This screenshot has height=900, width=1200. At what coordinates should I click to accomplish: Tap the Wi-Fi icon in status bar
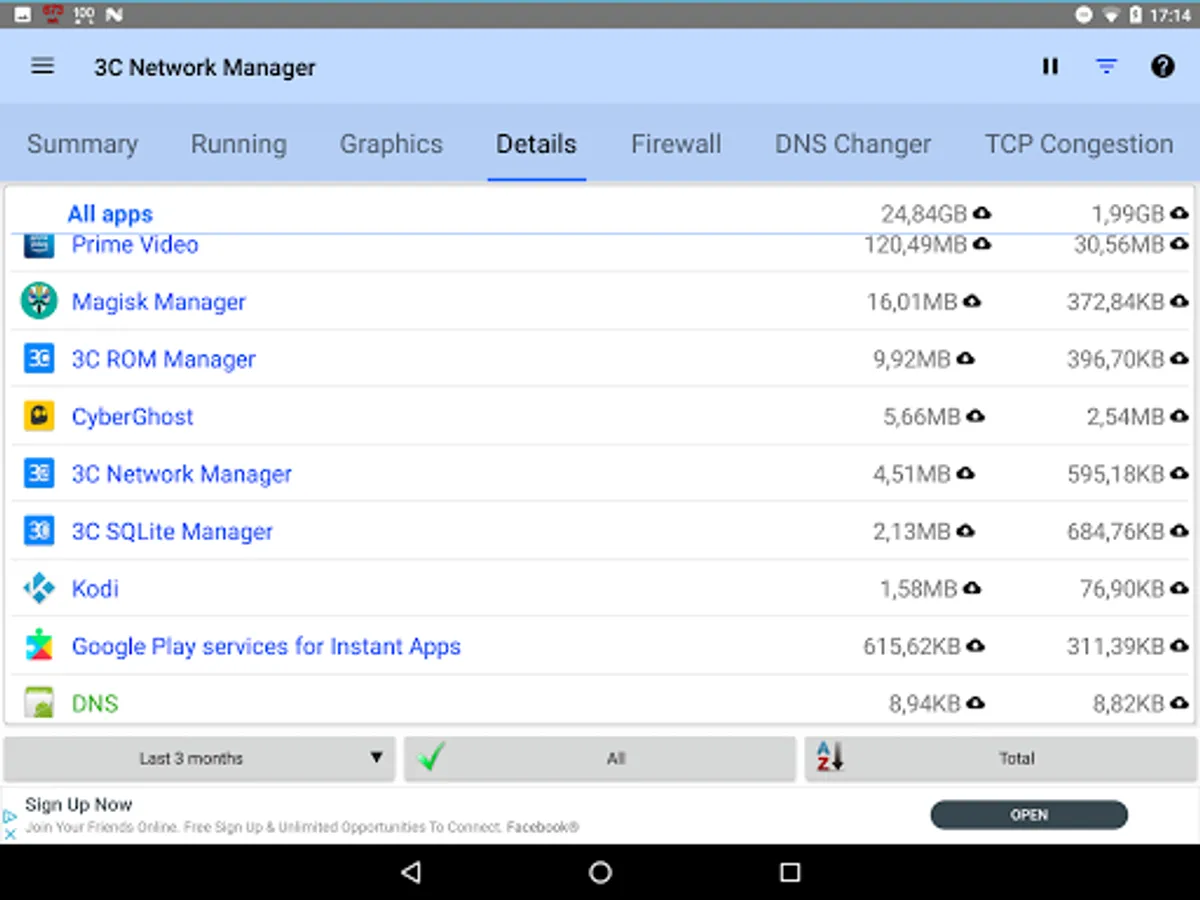point(1110,15)
